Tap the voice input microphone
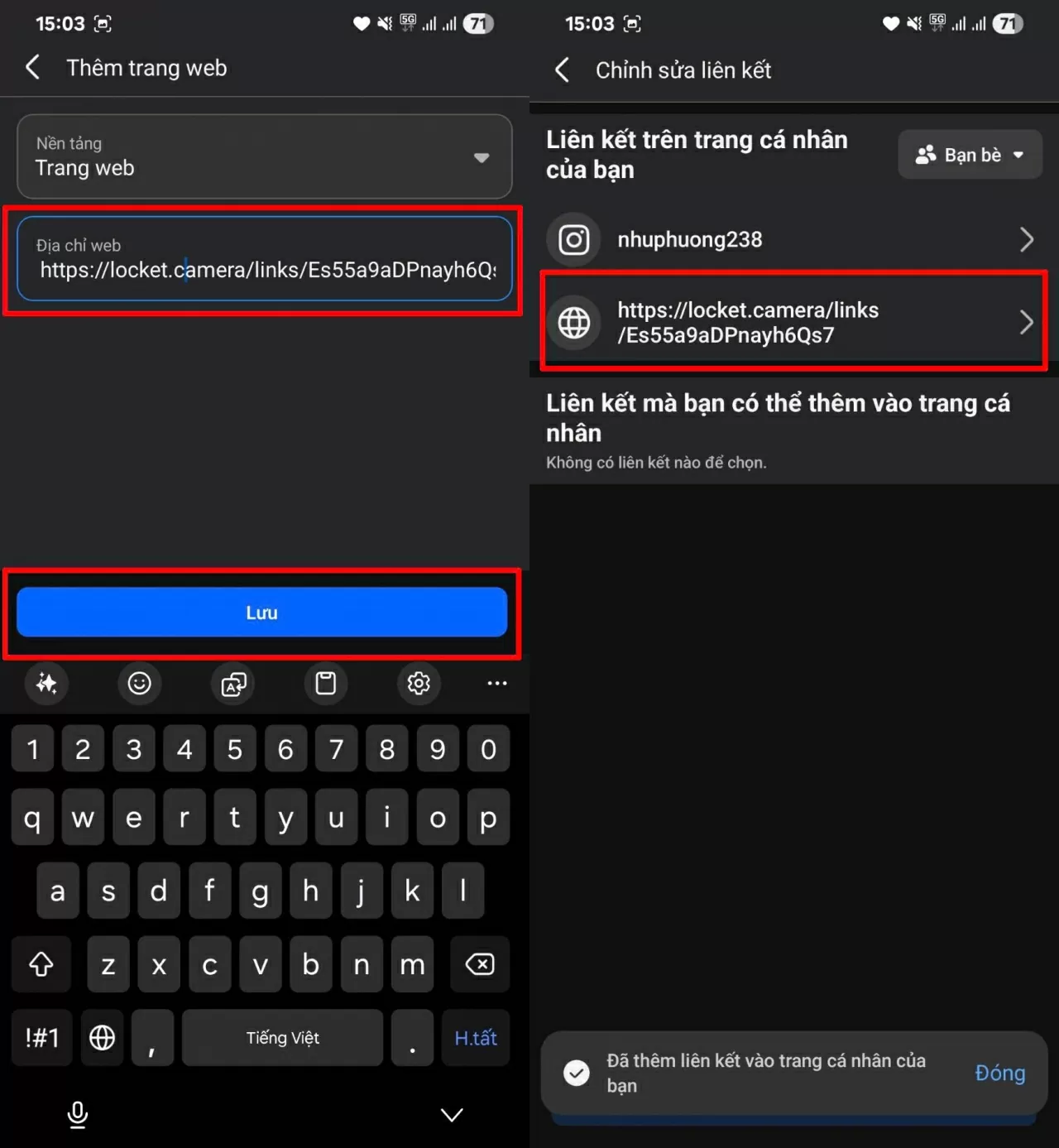 point(78,1115)
